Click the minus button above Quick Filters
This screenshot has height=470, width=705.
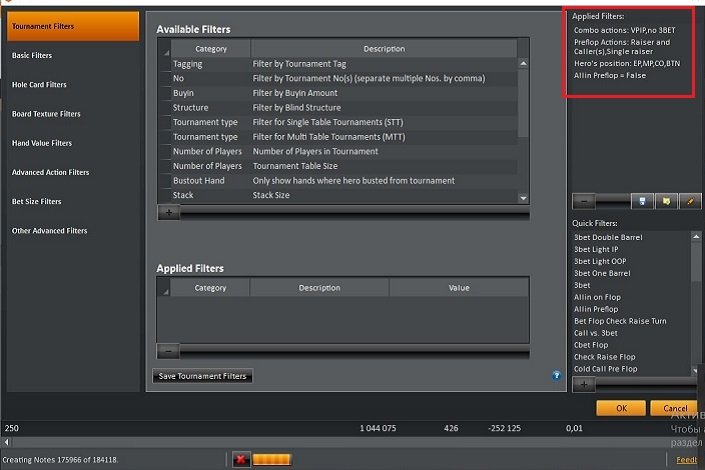(584, 201)
